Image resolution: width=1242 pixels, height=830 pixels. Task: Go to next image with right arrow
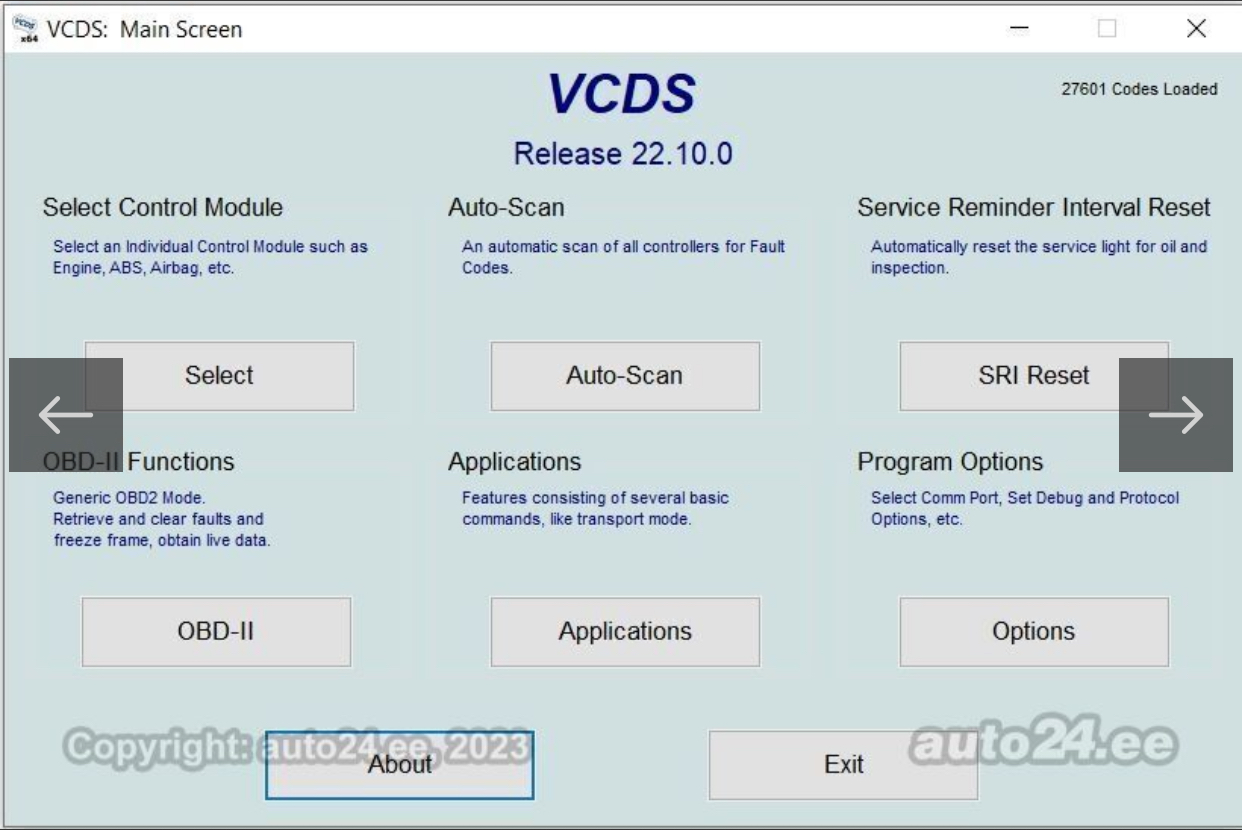(x=1175, y=415)
